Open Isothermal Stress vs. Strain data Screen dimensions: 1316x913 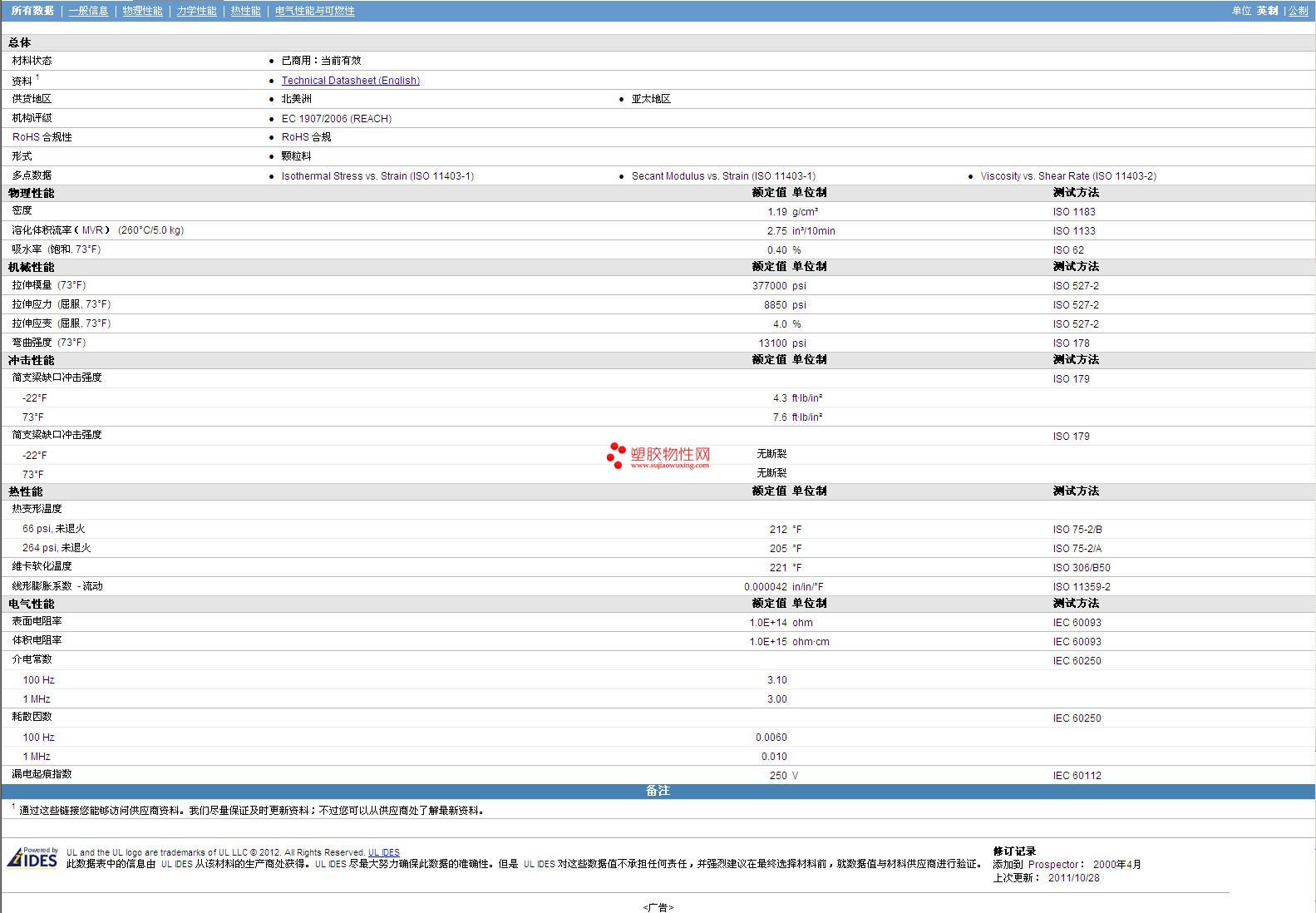(377, 176)
